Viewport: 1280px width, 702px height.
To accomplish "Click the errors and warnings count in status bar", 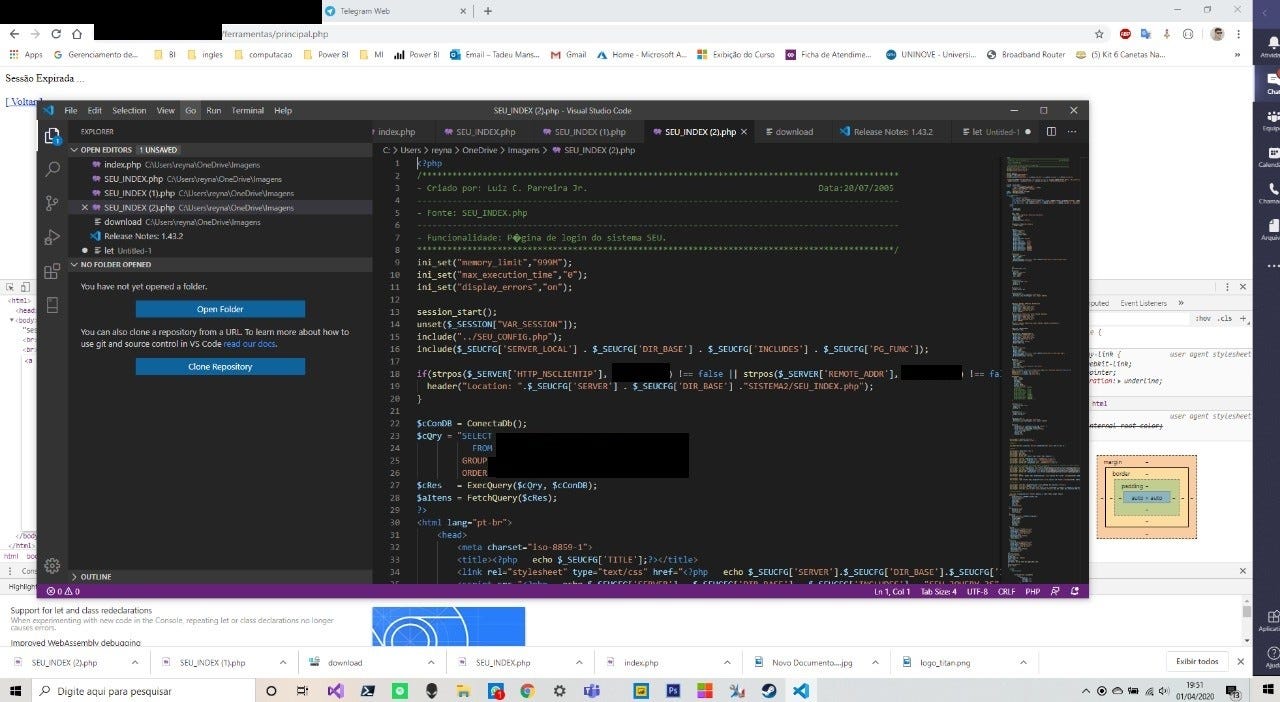I will coord(62,591).
